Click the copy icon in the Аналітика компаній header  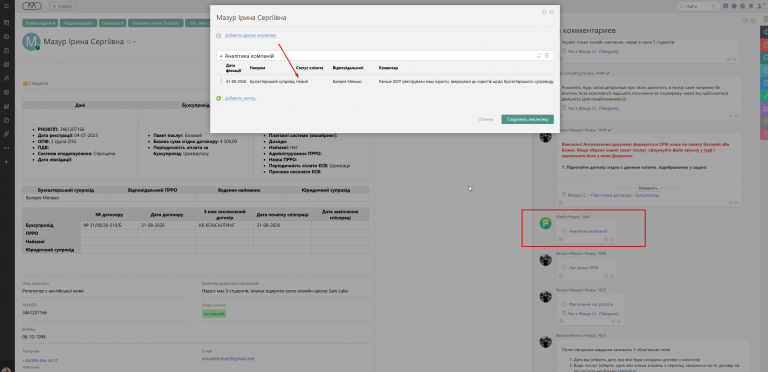click(539, 55)
